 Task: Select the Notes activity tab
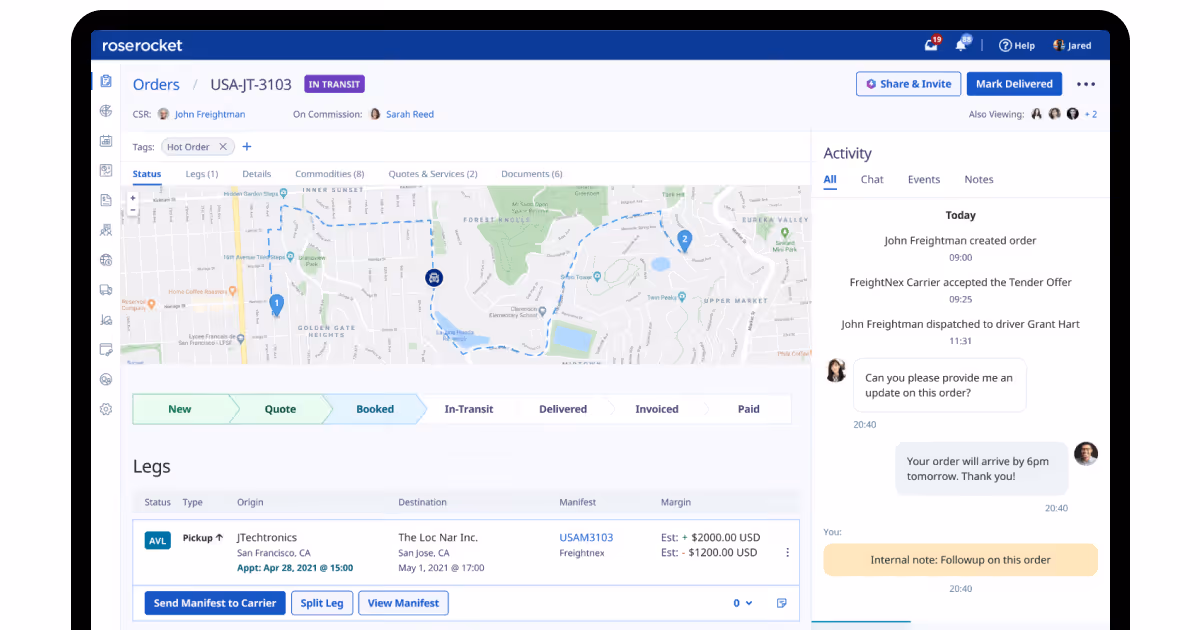click(x=979, y=180)
